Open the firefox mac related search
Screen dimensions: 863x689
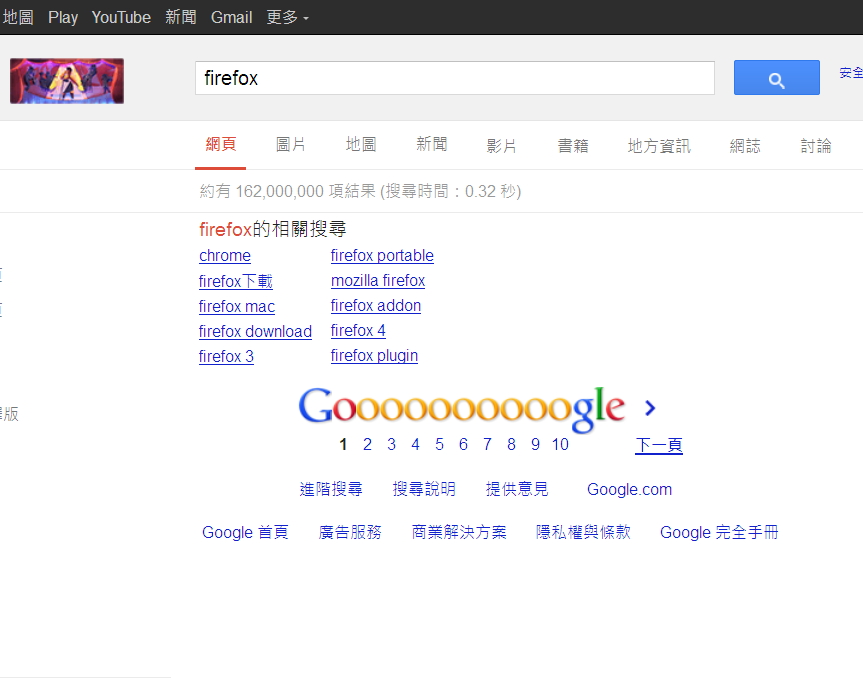point(237,307)
